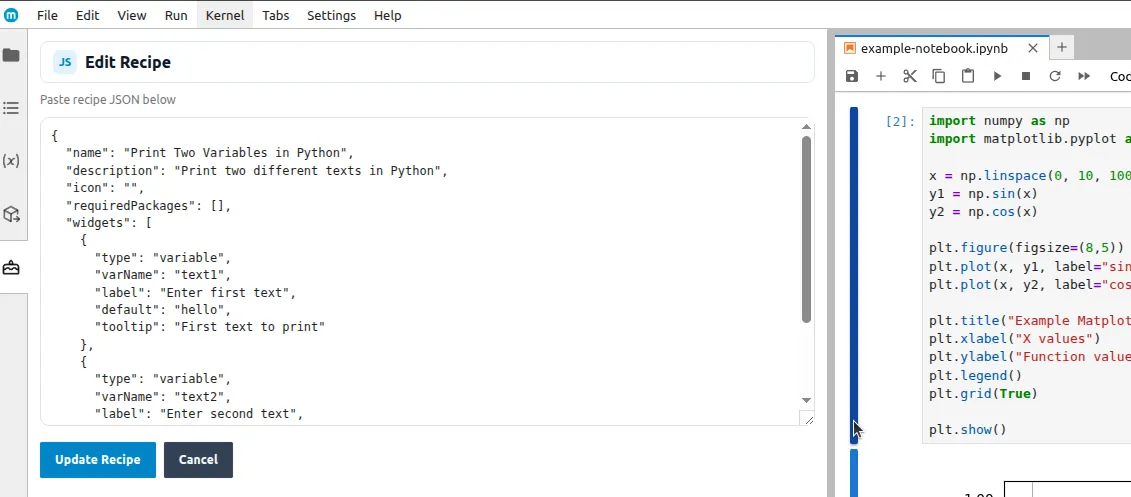
Task: Click the "description" line in recipe JSON
Action: pos(257,171)
